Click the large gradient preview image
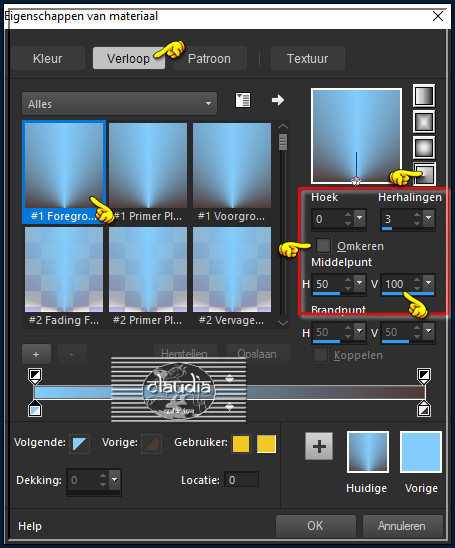Viewport: 455px width, 548px height. pos(356,136)
